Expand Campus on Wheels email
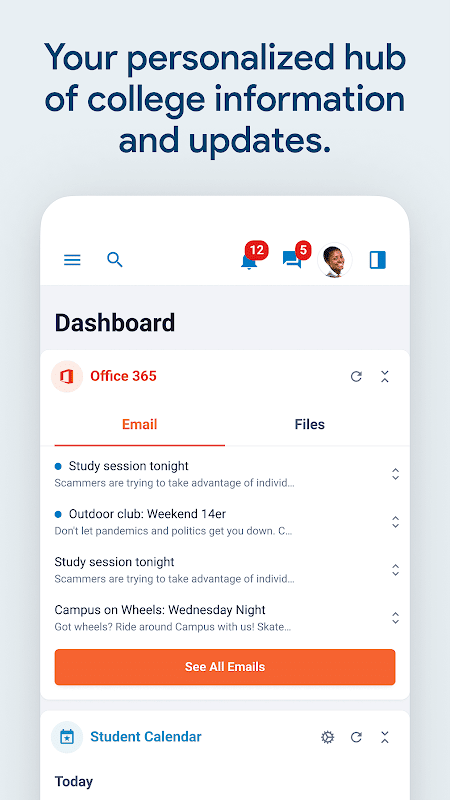 click(395, 617)
